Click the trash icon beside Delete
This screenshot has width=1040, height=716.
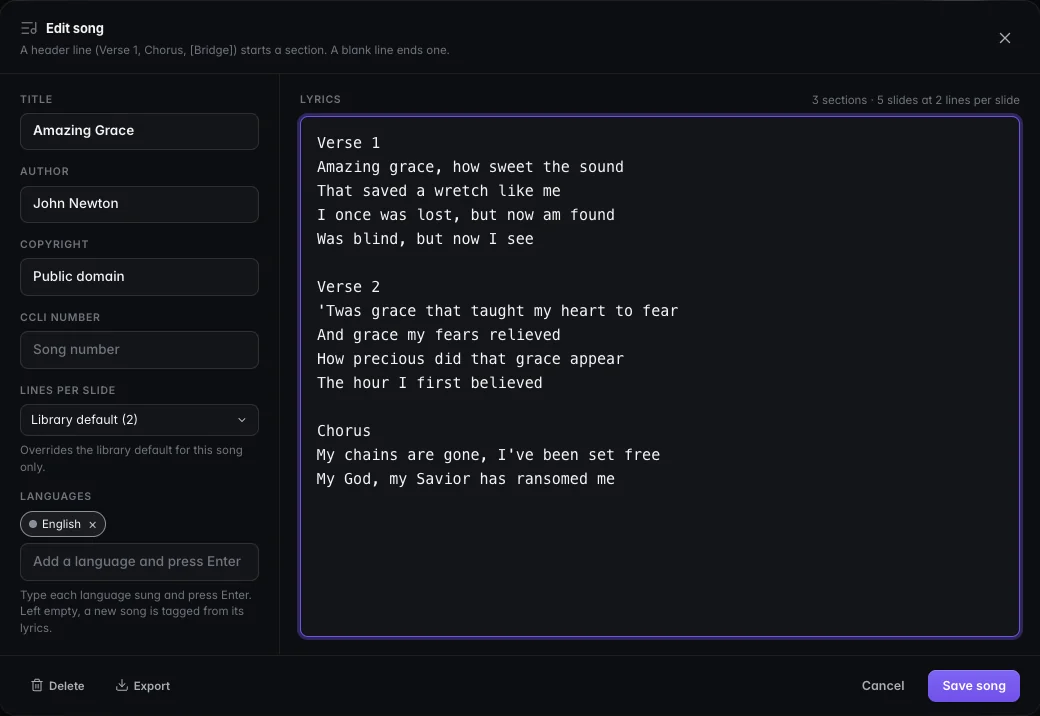pos(37,686)
